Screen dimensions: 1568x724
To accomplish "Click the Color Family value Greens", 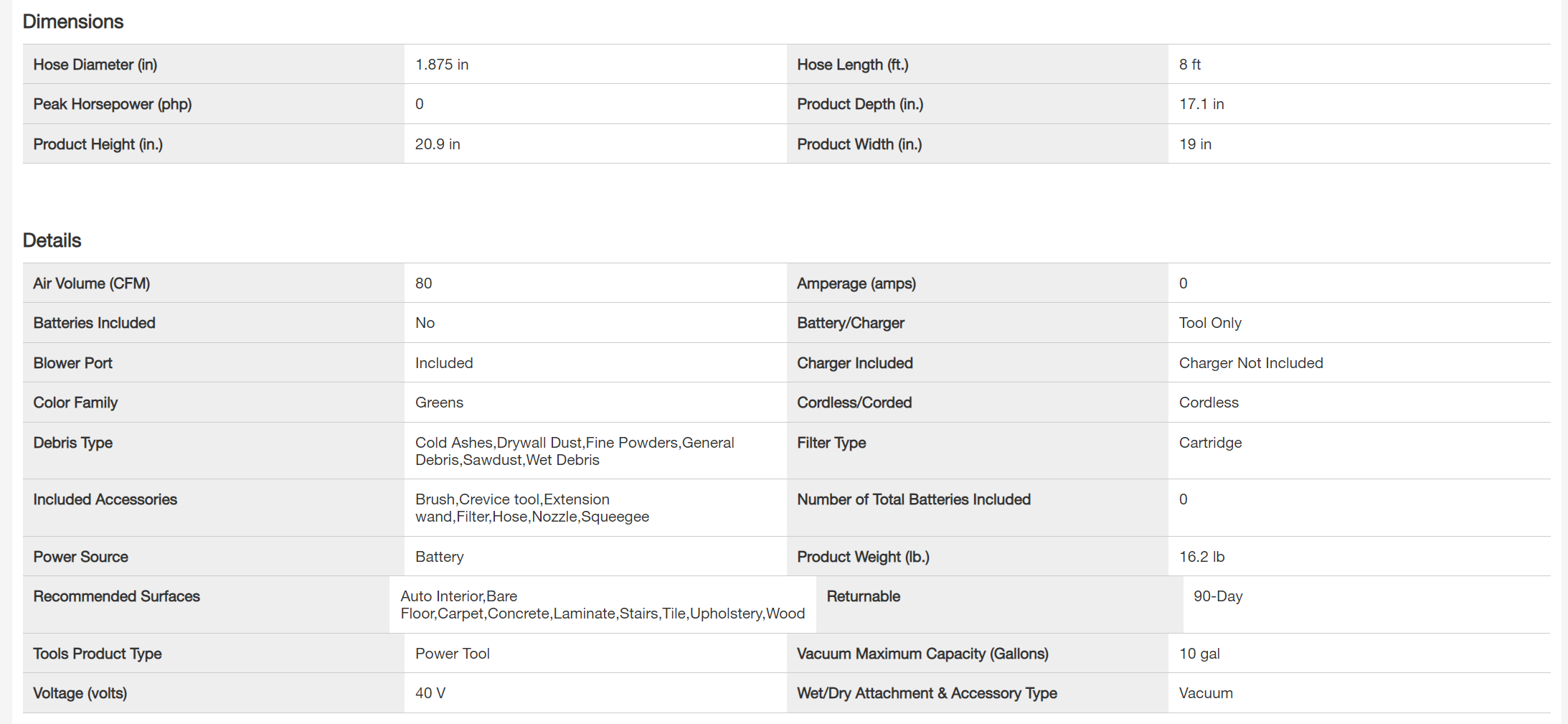I will pyautogui.click(x=439, y=403).
